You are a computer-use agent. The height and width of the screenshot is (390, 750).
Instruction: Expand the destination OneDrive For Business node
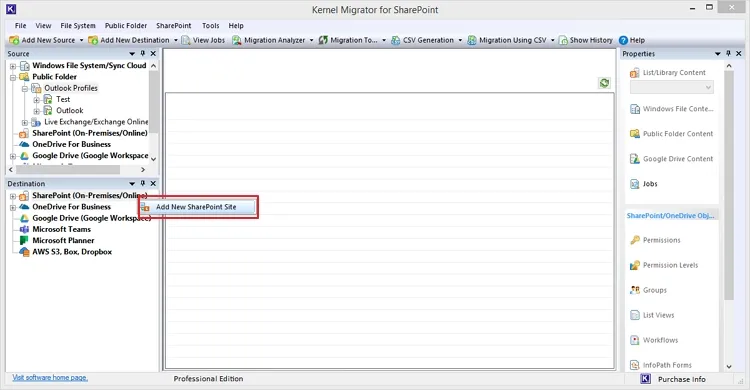[x=13, y=207]
